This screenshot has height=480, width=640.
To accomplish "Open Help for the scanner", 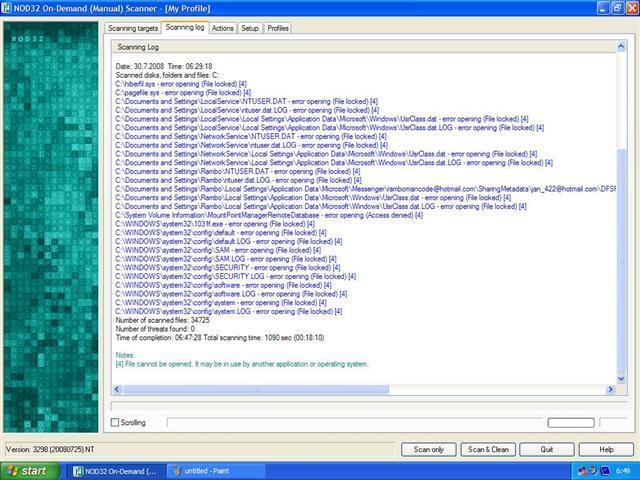I will (x=606, y=449).
